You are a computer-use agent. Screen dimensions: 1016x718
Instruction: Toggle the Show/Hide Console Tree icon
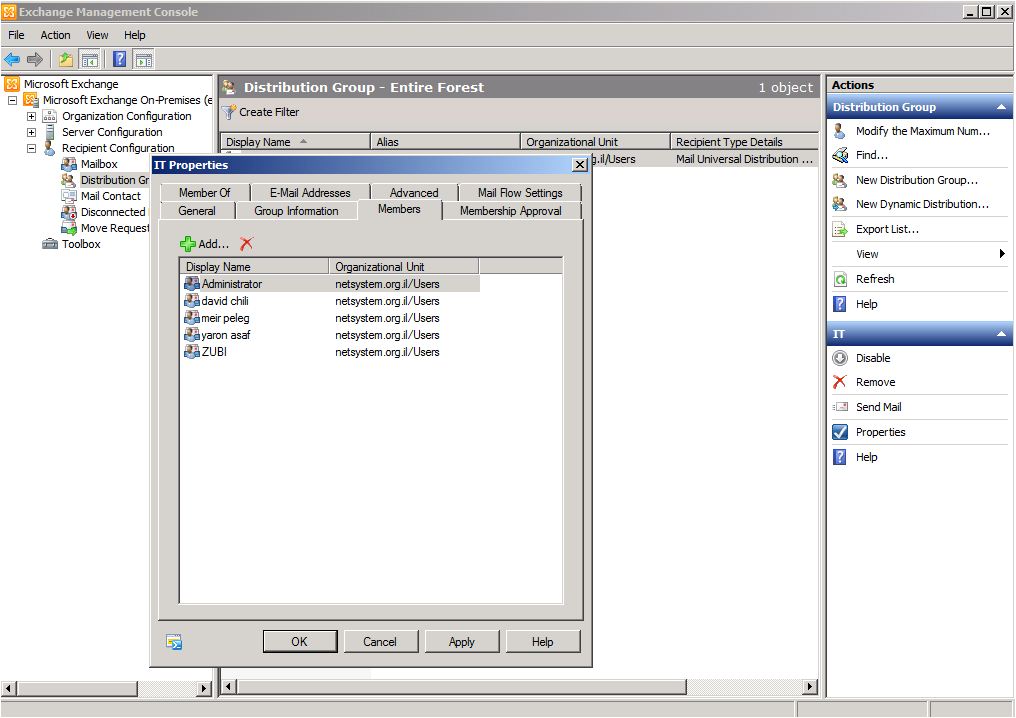pyautogui.click(x=89, y=60)
